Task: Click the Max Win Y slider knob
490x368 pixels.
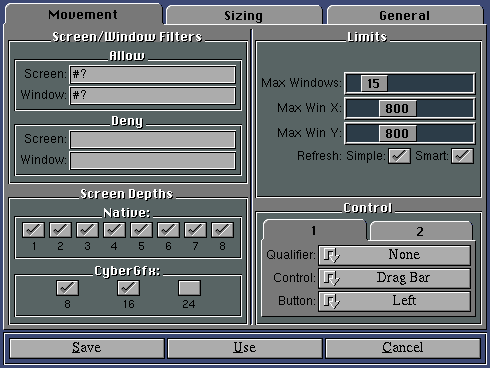Action: coord(397,133)
